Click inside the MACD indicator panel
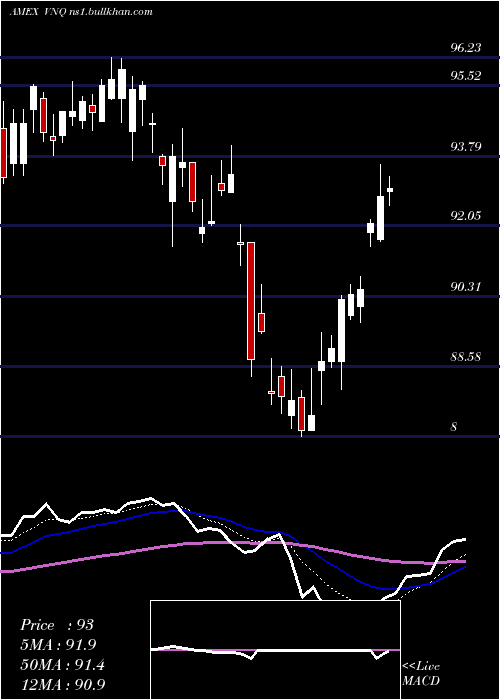This screenshot has height=700, width=500. click(275, 650)
